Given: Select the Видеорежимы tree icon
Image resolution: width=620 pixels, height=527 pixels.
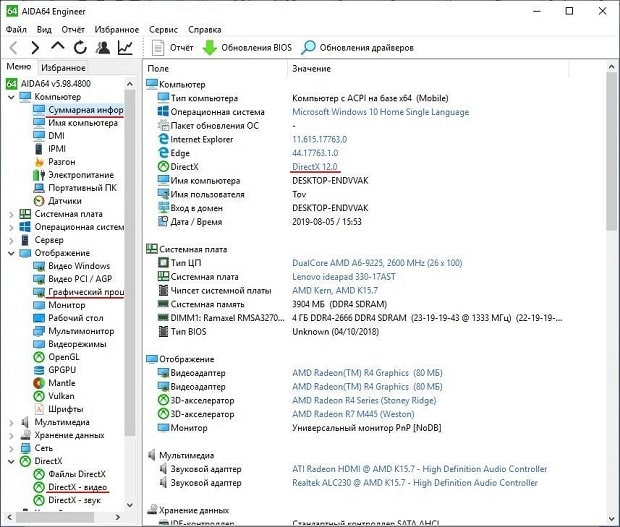Looking at the screenshot, I should tap(39, 344).
